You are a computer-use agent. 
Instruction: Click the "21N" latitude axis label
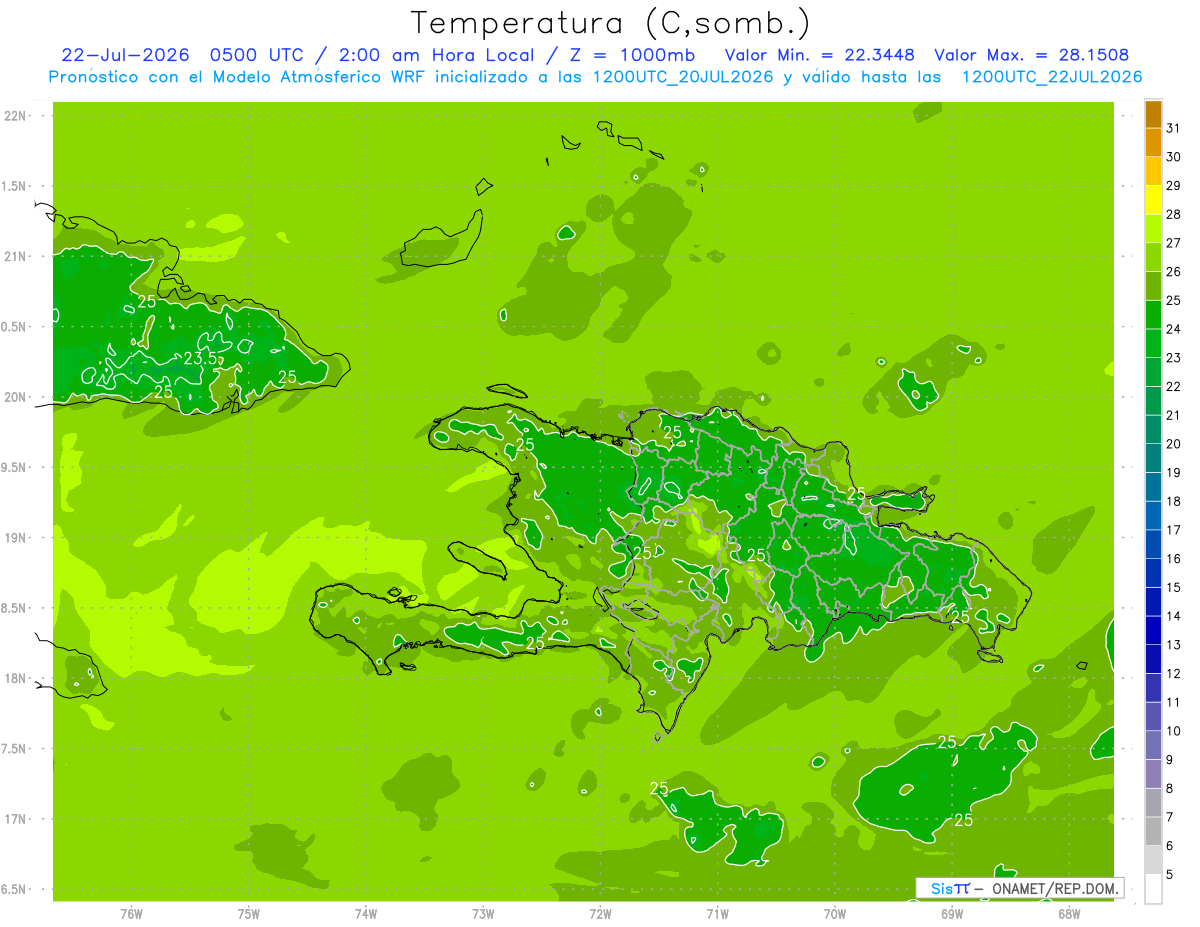coord(15,256)
